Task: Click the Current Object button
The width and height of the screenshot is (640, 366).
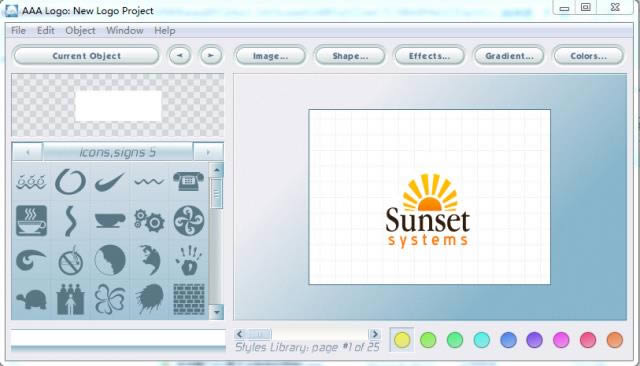Action: coord(86,56)
